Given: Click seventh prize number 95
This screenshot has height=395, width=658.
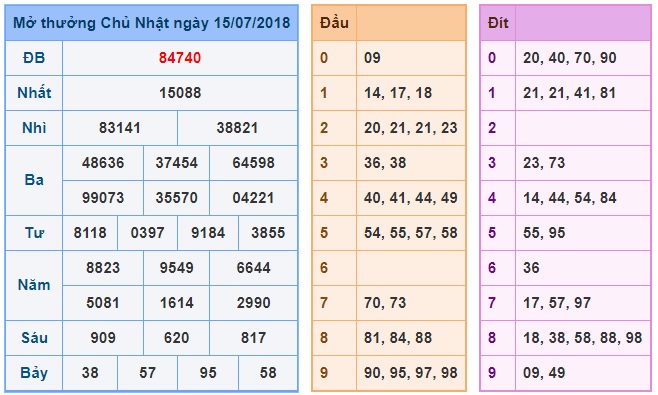Looking at the screenshot, I should pyautogui.click(x=208, y=373).
